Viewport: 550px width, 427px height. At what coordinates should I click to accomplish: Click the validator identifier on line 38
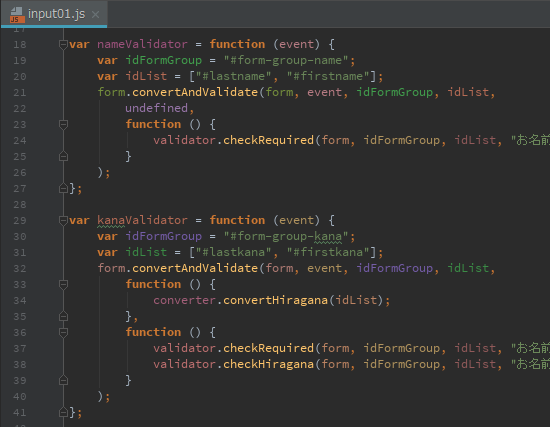pyautogui.click(x=185, y=364)
